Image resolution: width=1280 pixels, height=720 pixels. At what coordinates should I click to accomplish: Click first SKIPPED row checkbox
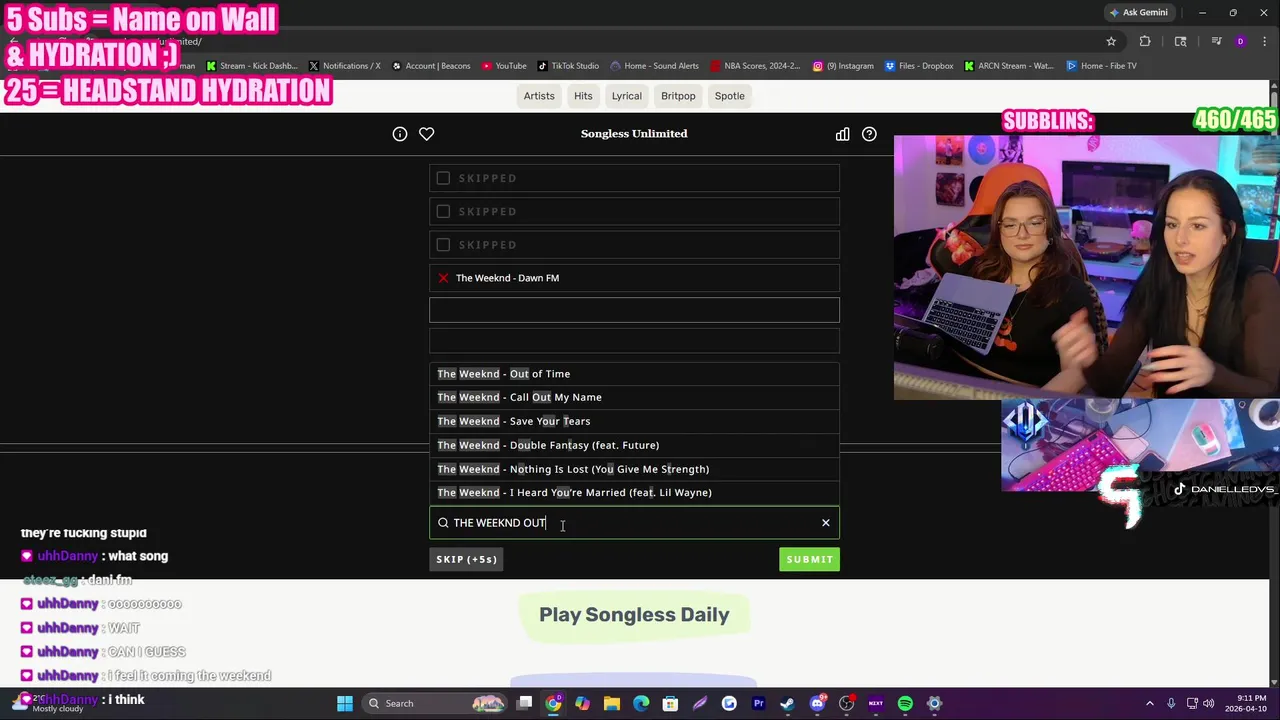point(443,178)
